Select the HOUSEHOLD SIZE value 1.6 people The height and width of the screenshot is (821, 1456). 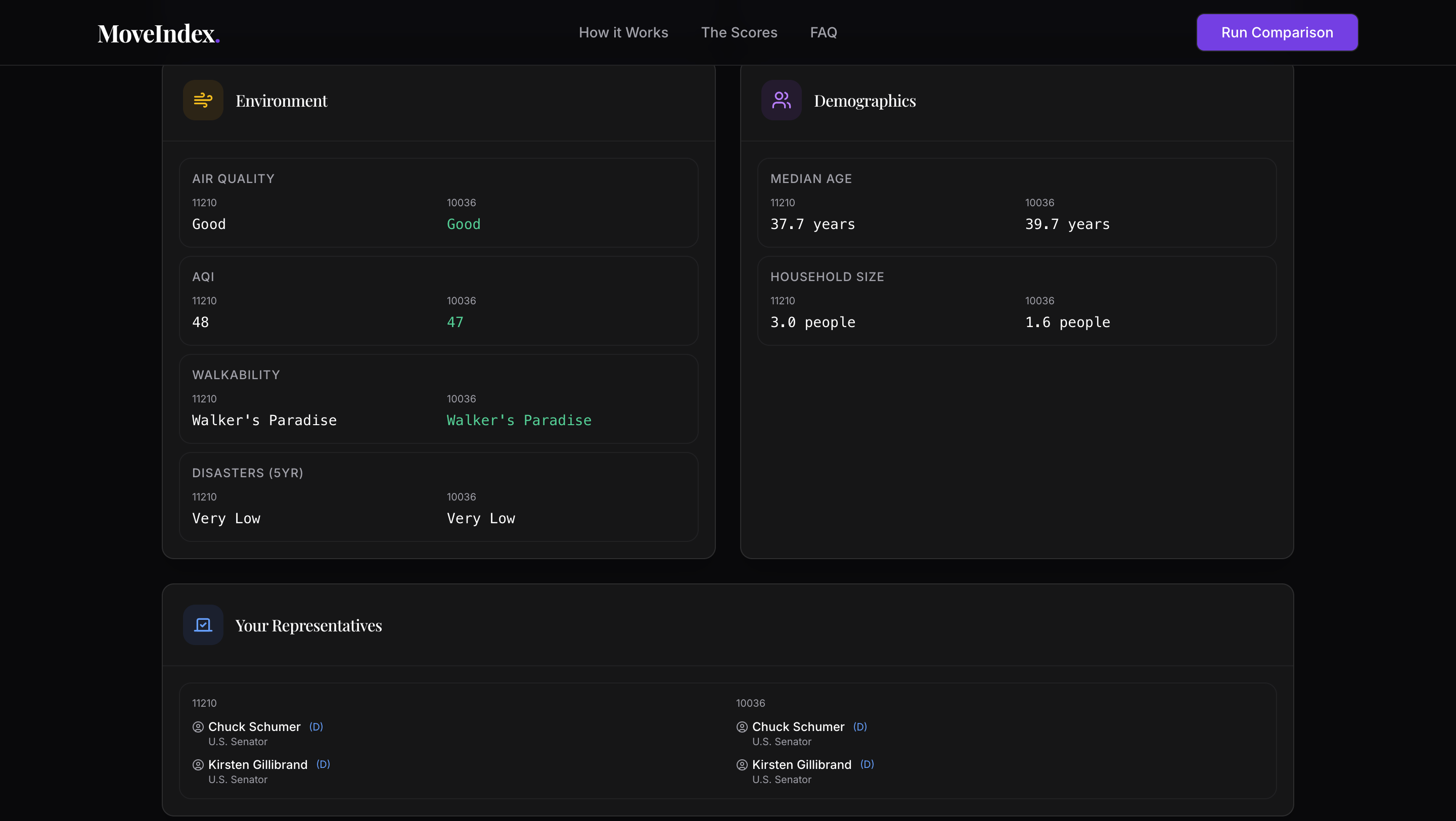coord(1067,322)
